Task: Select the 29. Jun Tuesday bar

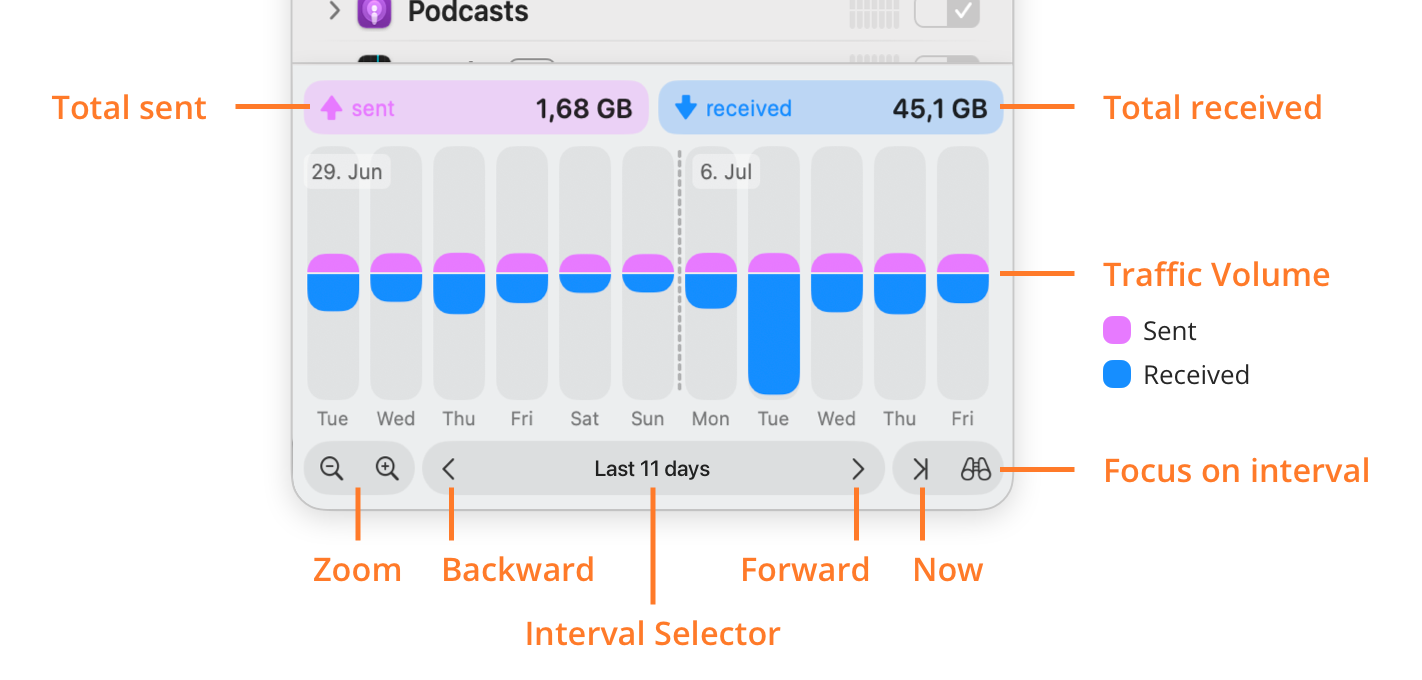Action: [333, 273]
